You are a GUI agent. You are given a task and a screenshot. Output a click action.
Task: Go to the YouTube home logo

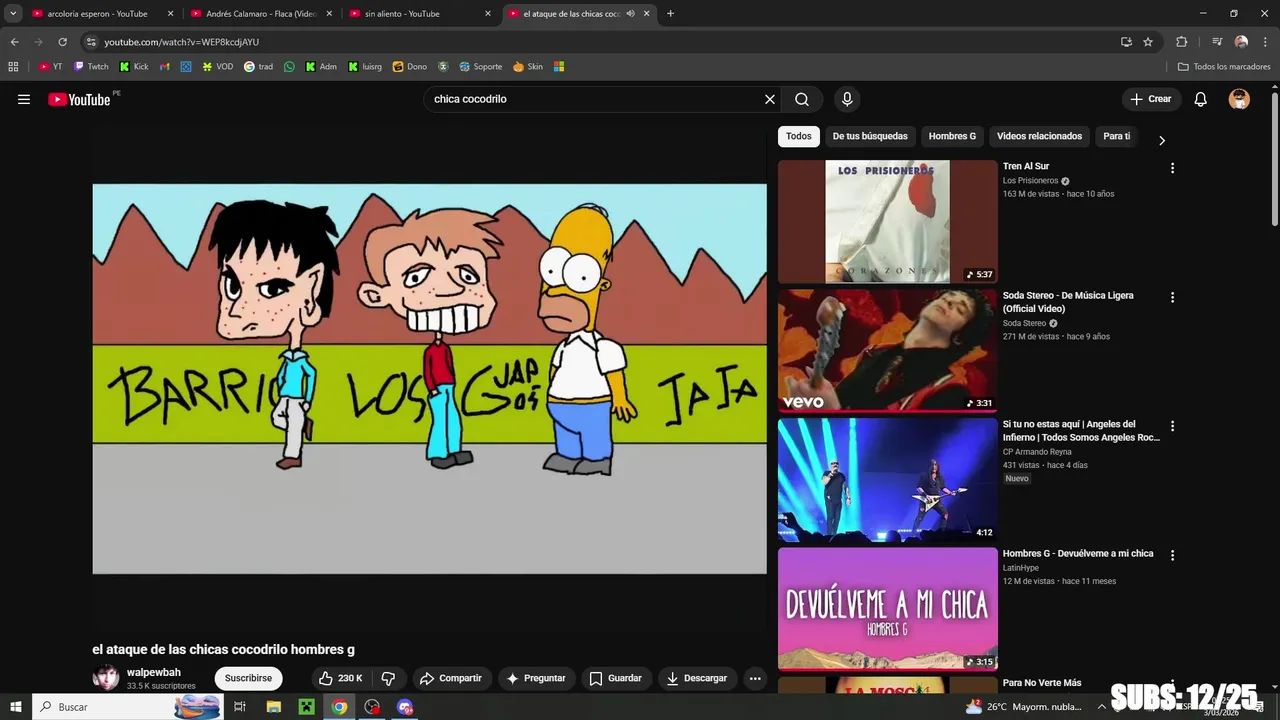click(79, 99)
